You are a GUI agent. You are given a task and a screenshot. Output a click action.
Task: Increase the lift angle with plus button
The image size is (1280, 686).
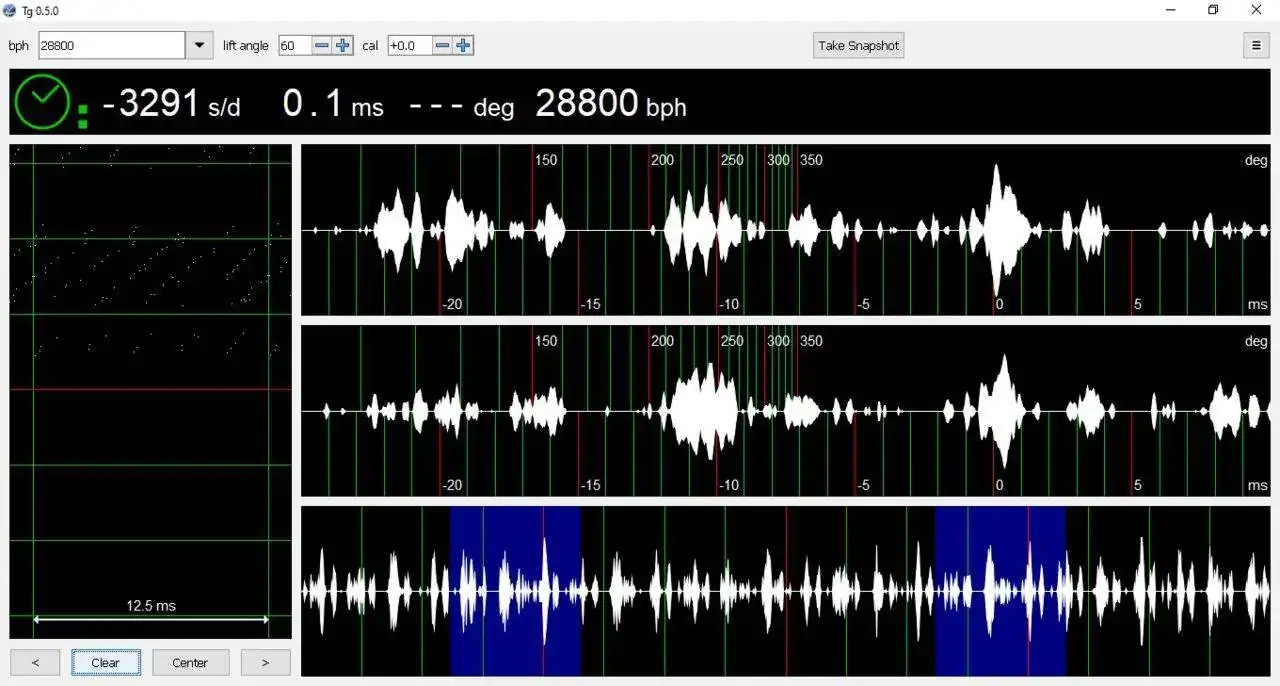(343, 45)
